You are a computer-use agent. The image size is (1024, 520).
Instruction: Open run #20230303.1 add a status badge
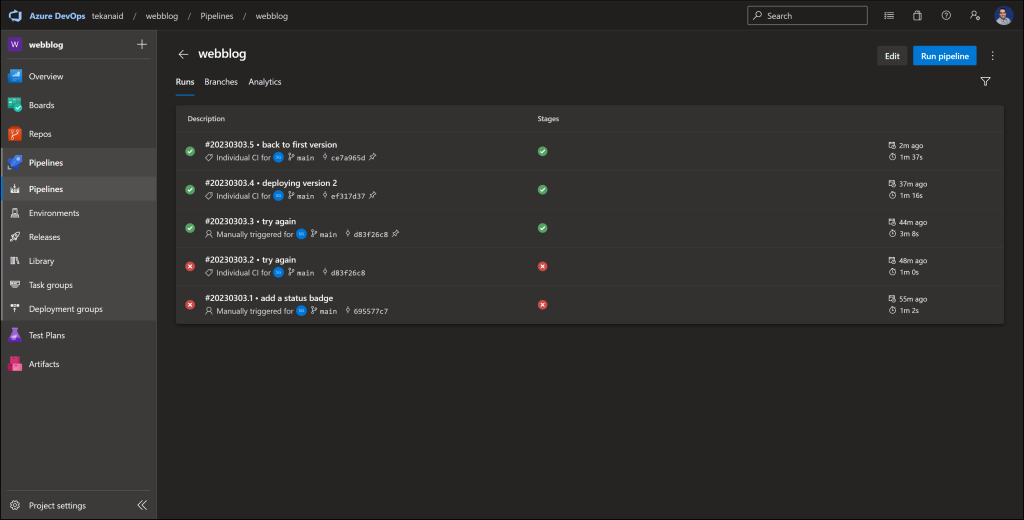269,298
